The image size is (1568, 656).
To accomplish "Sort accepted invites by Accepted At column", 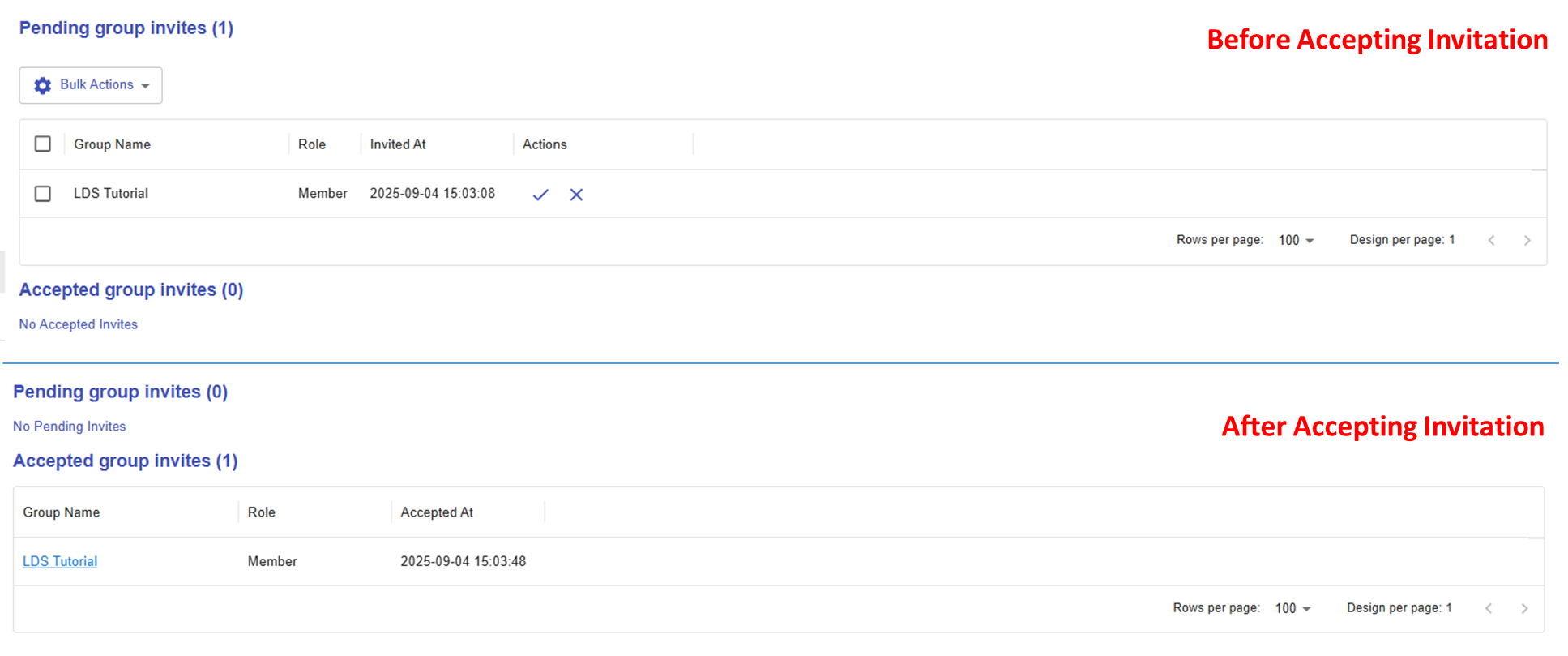I will pos(437,512).
